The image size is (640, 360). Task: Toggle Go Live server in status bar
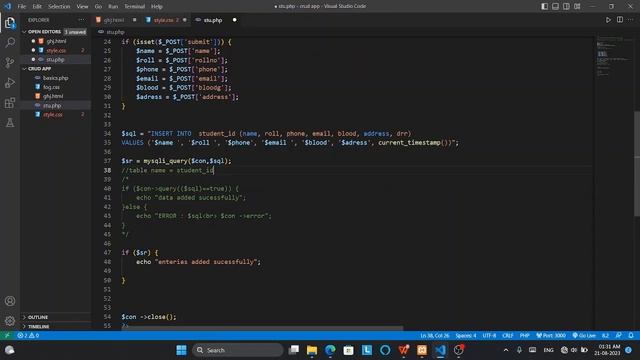click(x=584, y=336)
